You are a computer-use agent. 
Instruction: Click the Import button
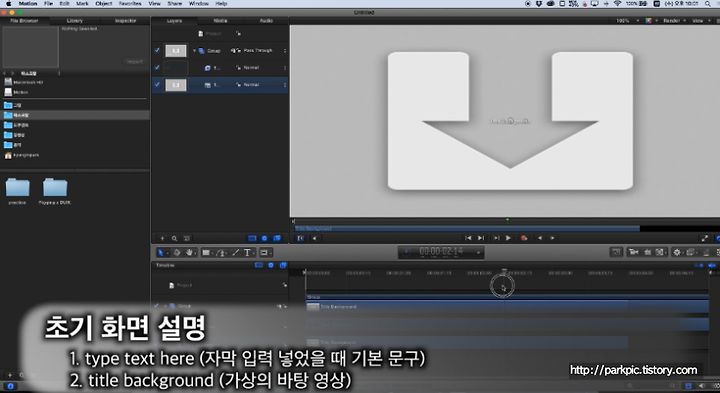pos(135,62)
